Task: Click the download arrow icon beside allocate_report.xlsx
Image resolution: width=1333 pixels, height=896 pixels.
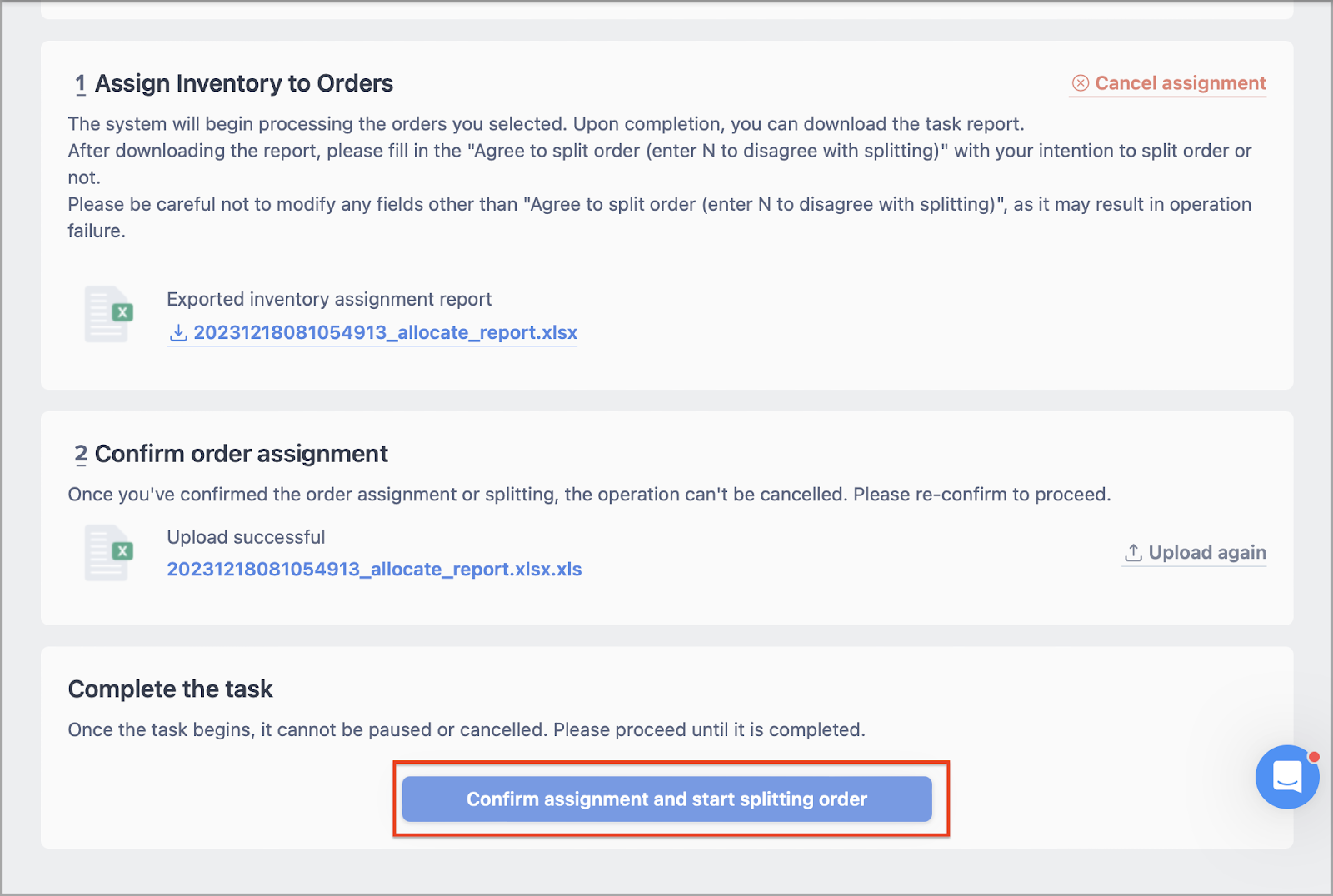Action: pyautogui.click(x=178, y=333)
